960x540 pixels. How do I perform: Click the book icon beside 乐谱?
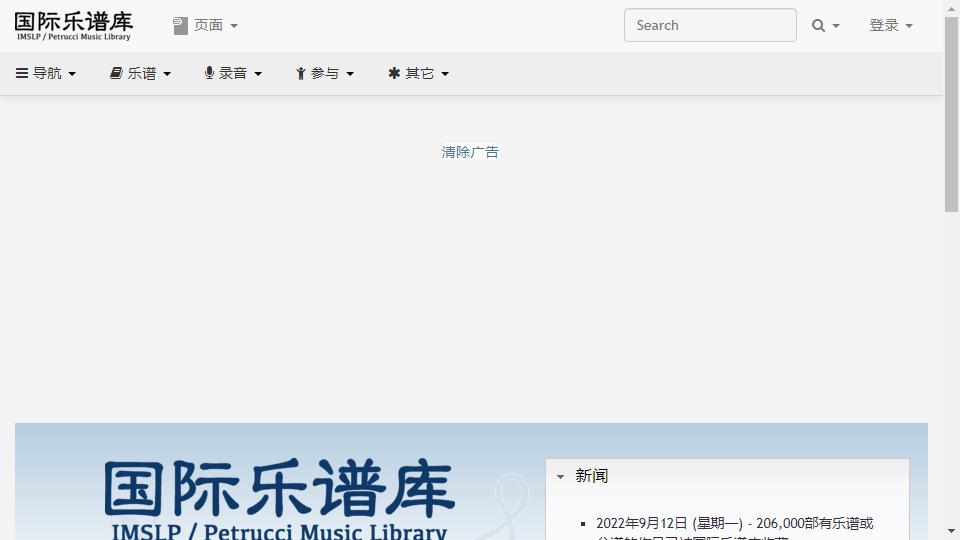[x=116, y=73]
